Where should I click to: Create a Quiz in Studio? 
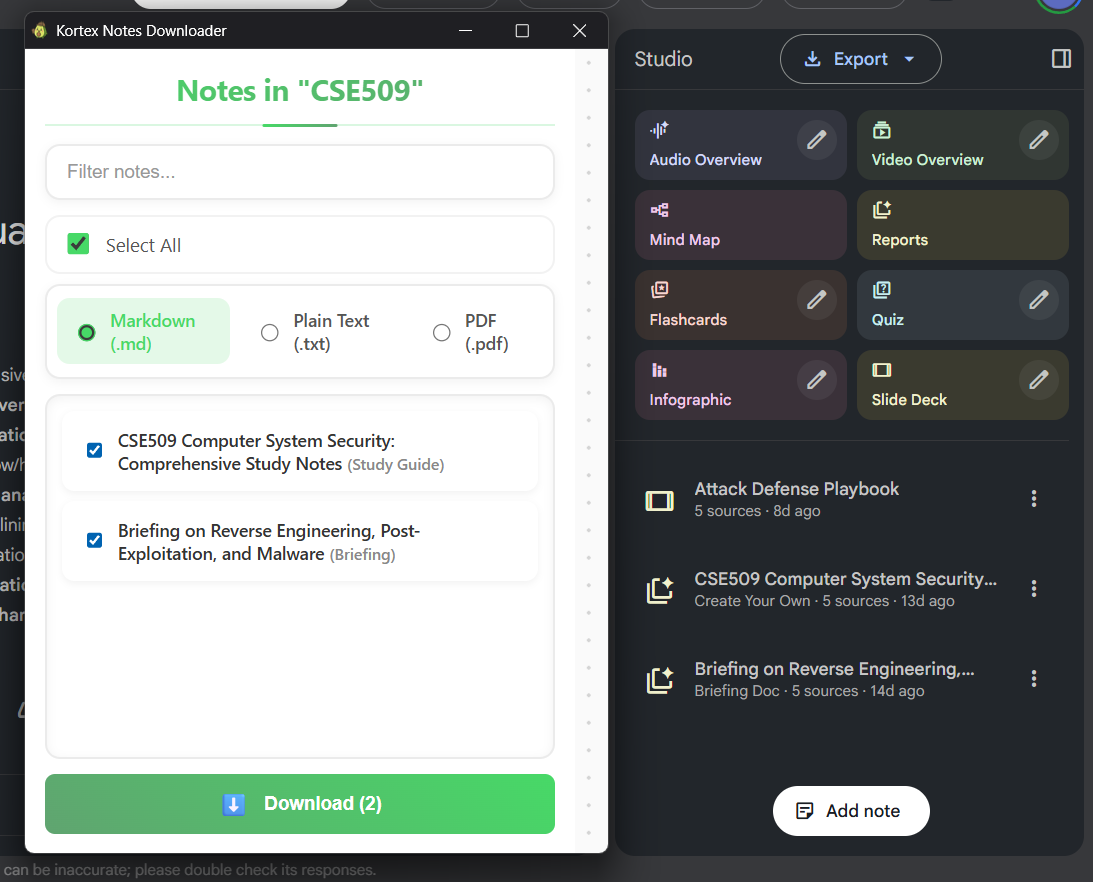[962, 305]
